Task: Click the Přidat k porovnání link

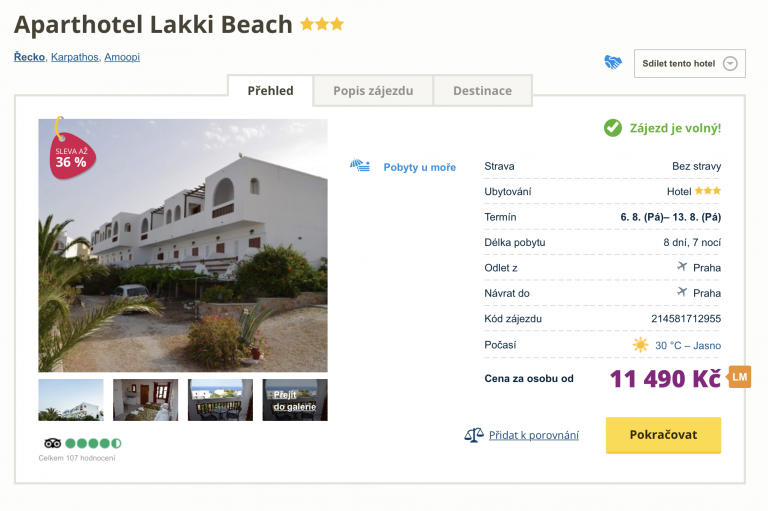Action: (x=534, y=435)
